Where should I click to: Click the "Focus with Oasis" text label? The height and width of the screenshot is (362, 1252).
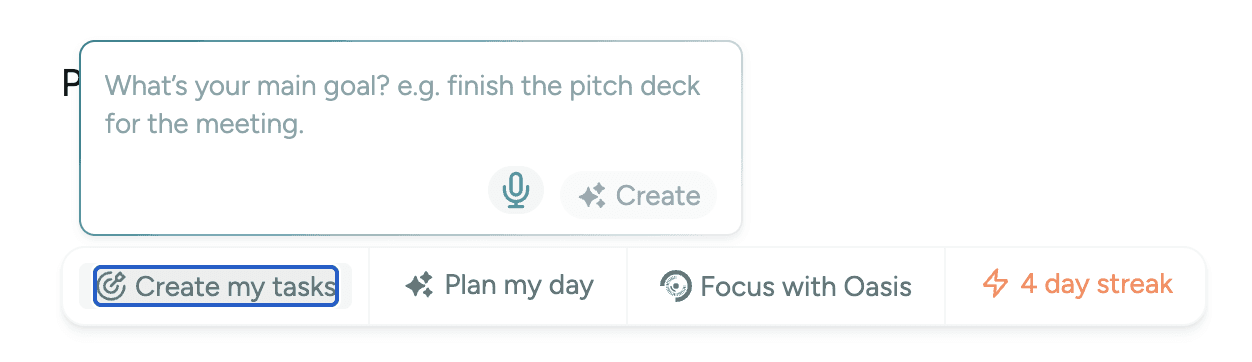coord(806,288)
